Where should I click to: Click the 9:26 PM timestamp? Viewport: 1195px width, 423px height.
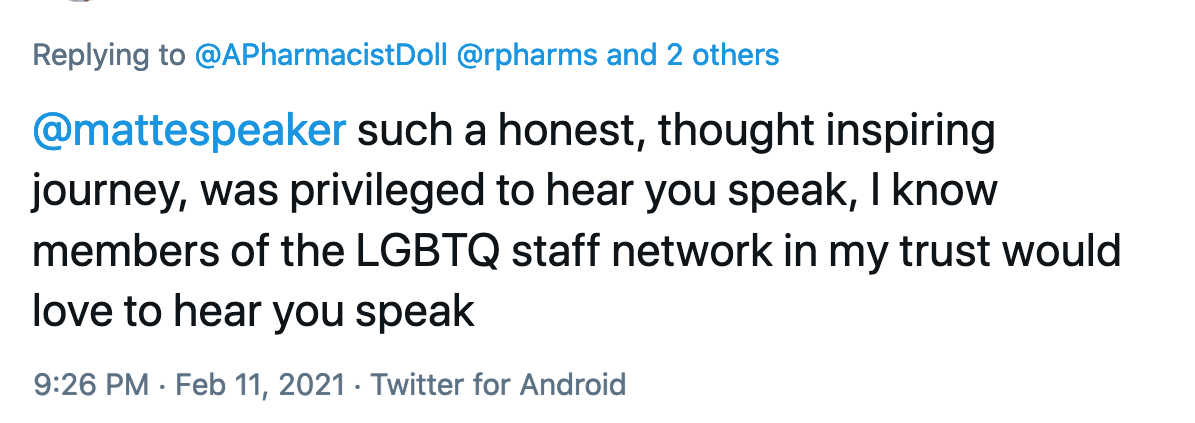pyautogui.click(x=91, y=384)
